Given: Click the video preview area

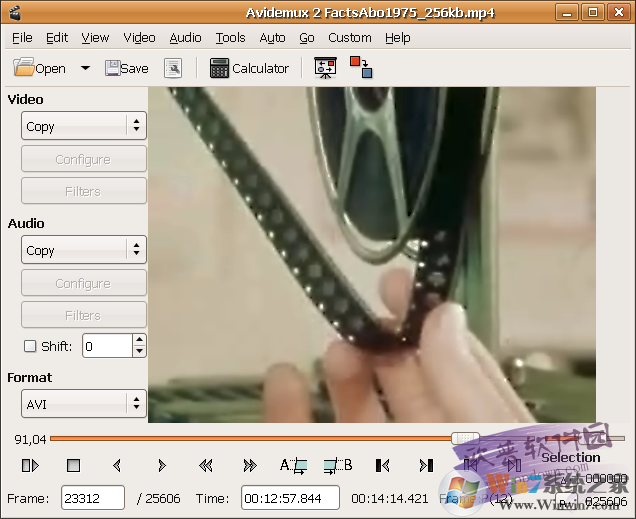Looking at the screenshot, I should pos(372,255).
